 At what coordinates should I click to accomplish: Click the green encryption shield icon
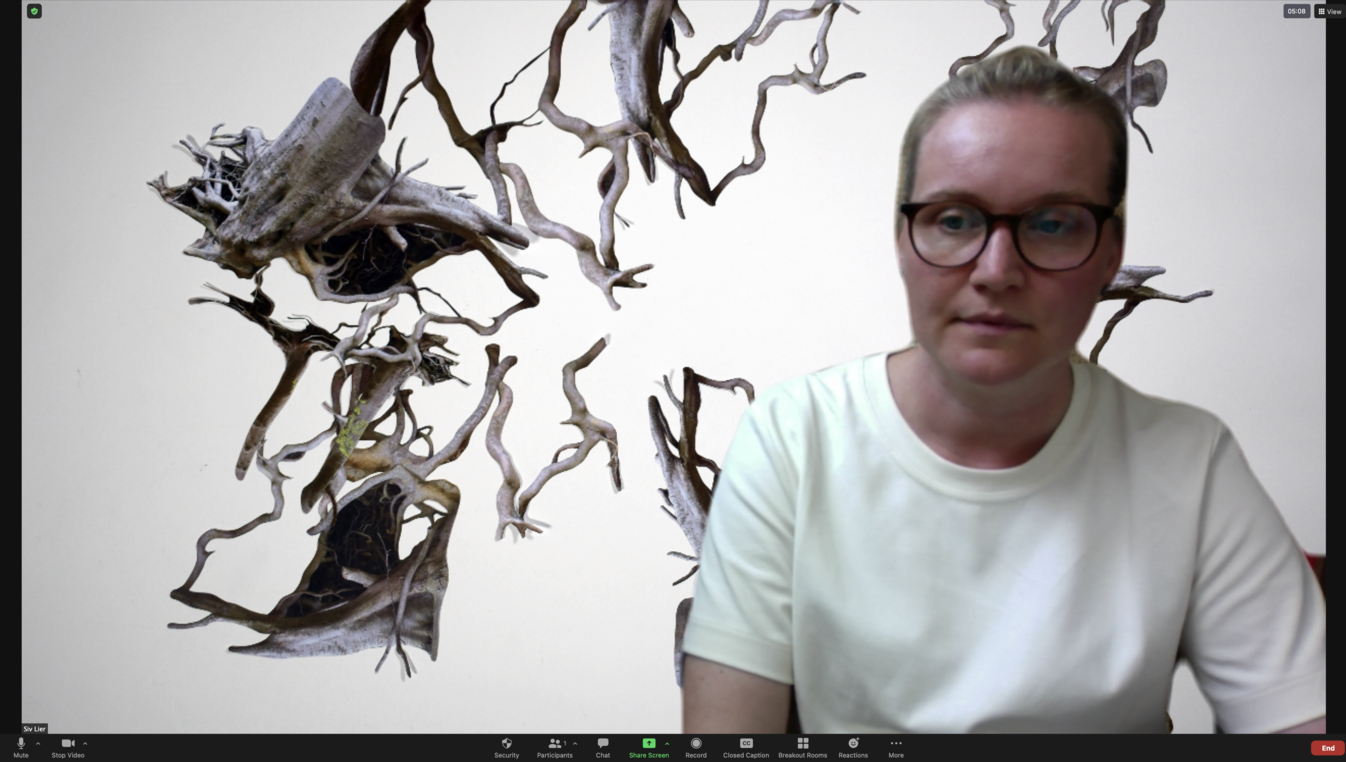pyautogui.click(x=34, y=11)
